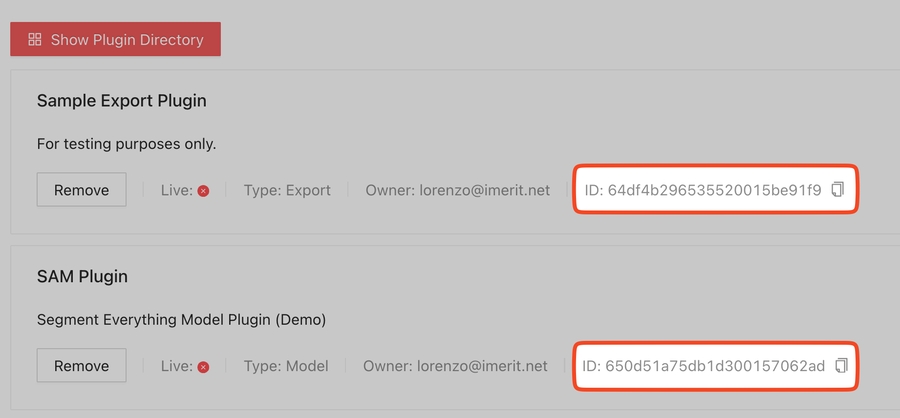Click the 'Type: Export' label
This screenshot has width=900, height=418.
tap(287, 190)
